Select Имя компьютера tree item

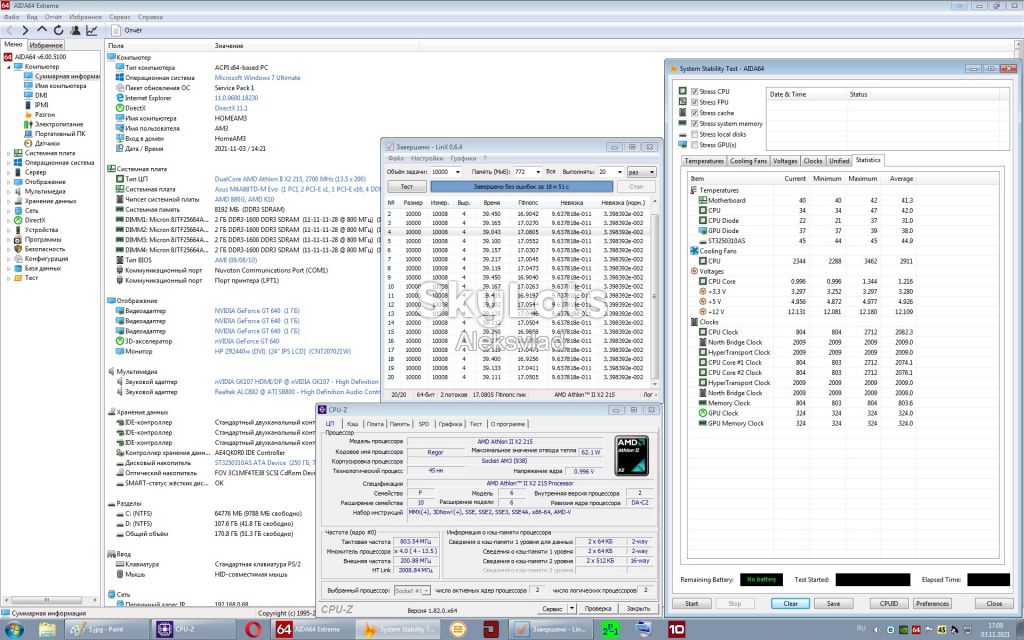[60, 86]
